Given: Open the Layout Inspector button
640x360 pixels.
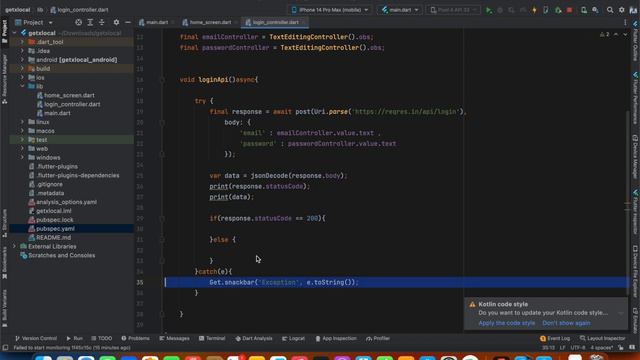Looking at the screenshot, I should point(602,338).
